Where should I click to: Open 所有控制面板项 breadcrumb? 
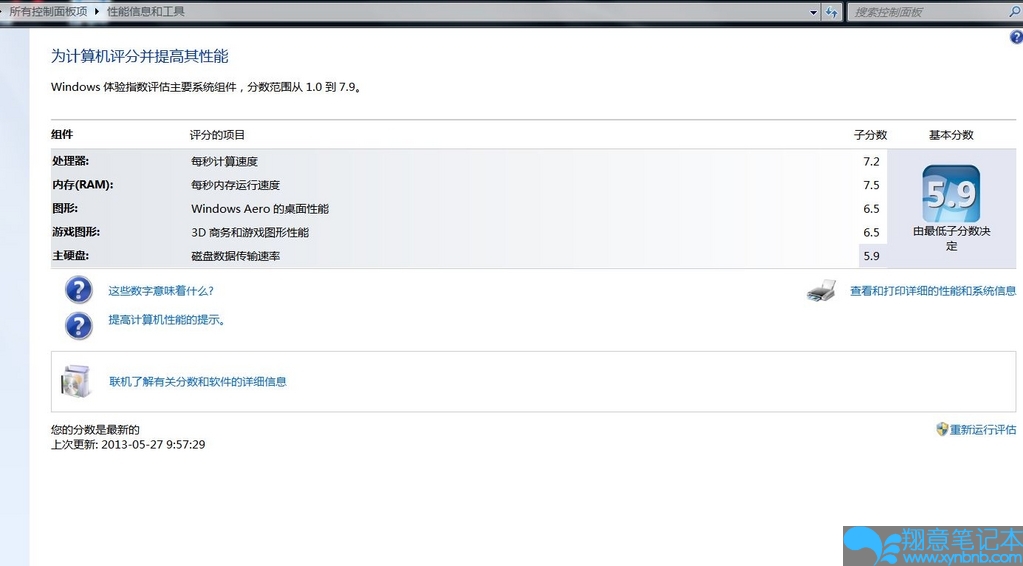[x=48, y=12]
